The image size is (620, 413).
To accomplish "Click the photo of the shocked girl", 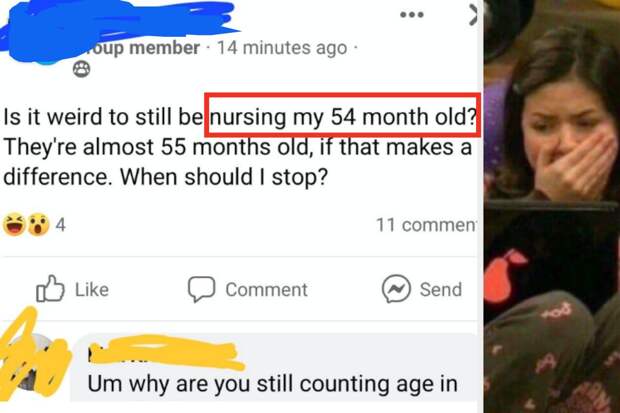I will 552,206.
